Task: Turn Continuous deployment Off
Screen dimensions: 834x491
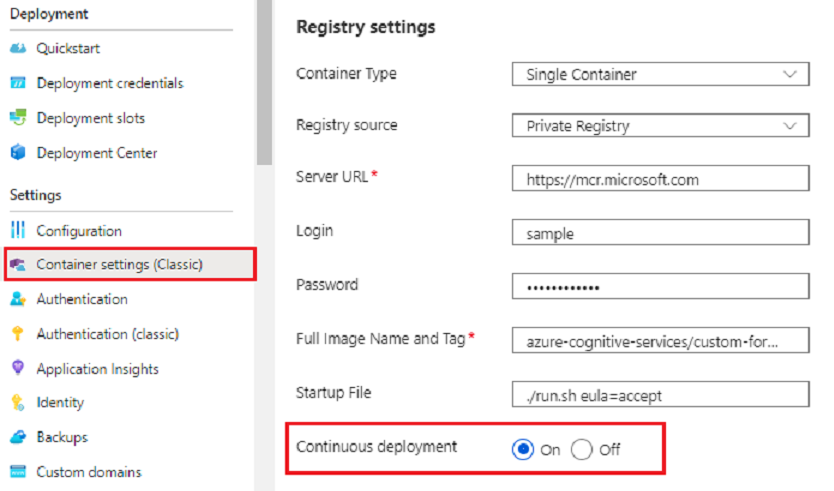Action: point(582,450)
